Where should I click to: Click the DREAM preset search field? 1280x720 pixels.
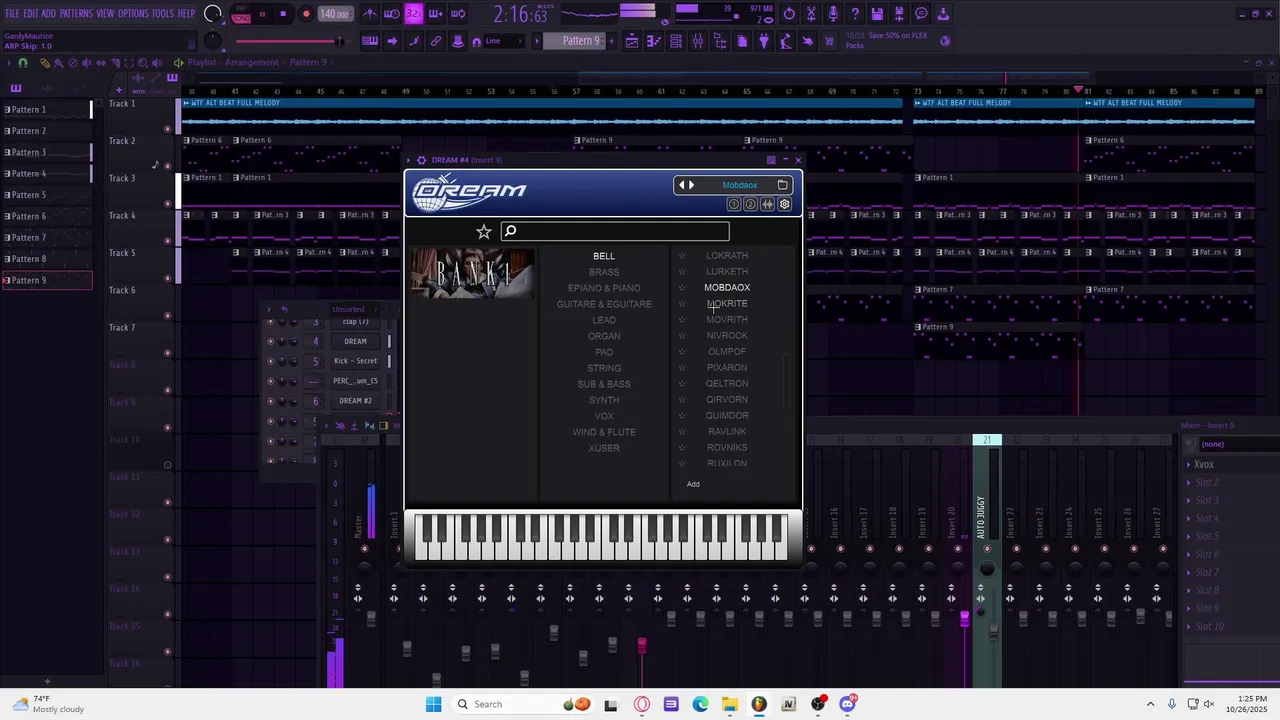pos(615,232)
